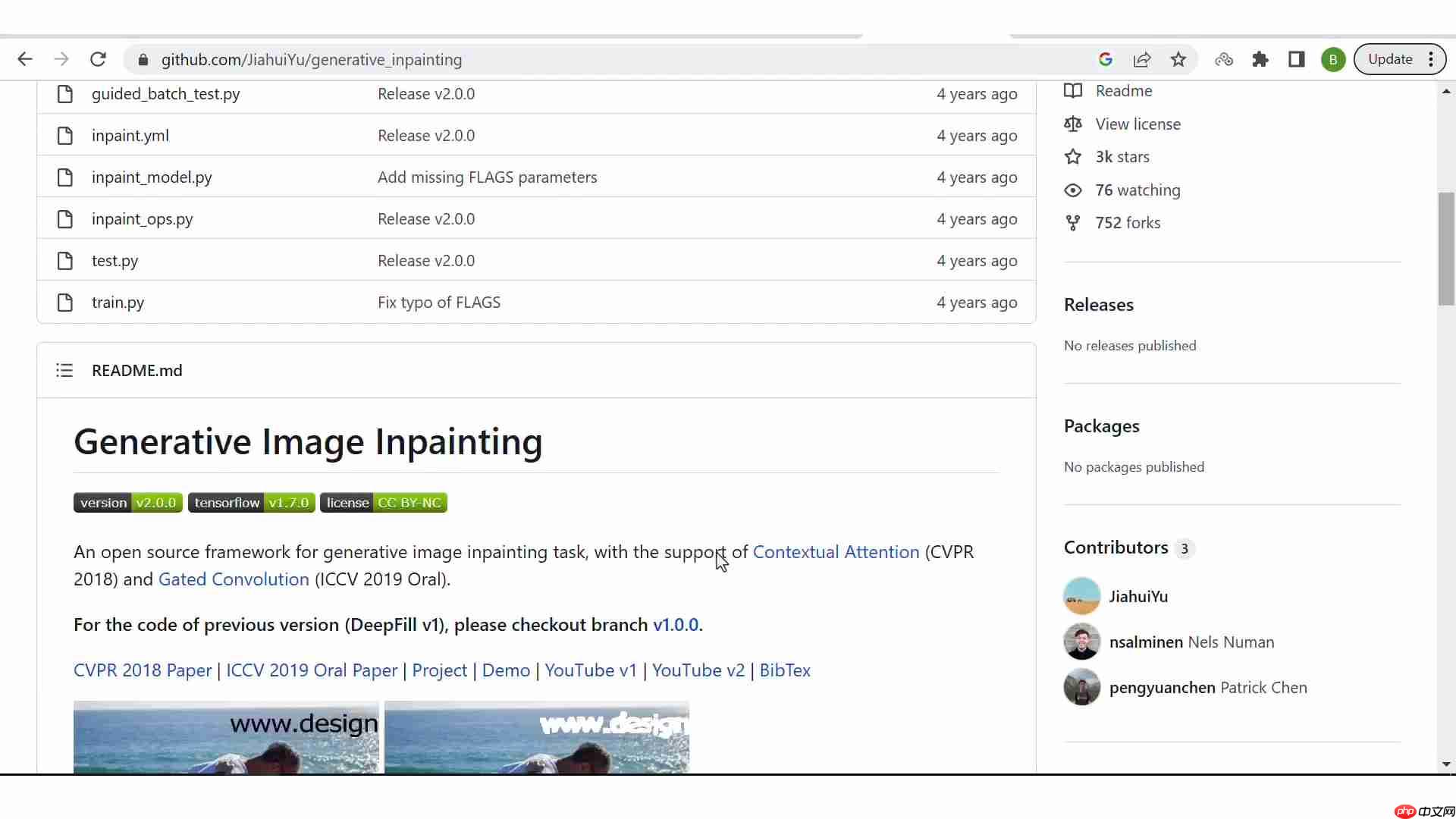The width and height of the screenshot is (1456, 819).
Task: Click the file icon beside inpaint_ops.py
Action: (x=65, y=219)
